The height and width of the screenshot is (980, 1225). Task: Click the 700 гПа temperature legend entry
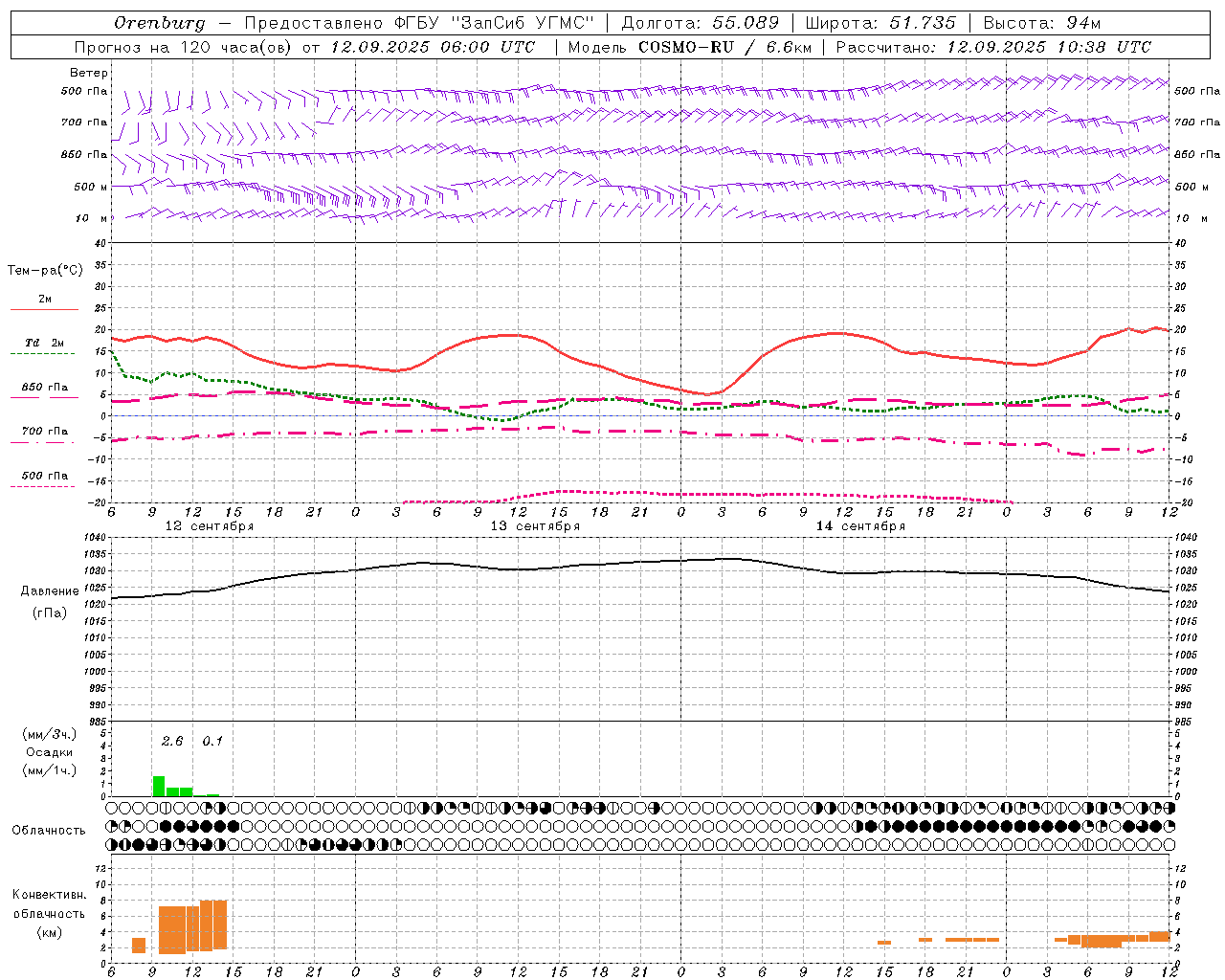[x=45, y=431]
